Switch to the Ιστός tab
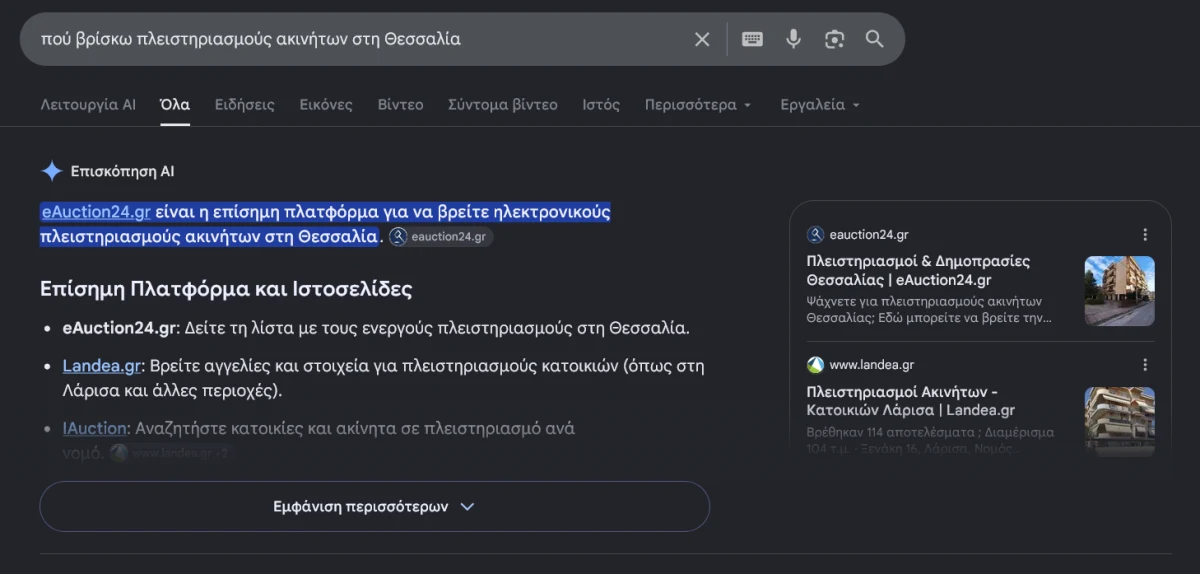The image size is (1200, 574). [601, 104]
